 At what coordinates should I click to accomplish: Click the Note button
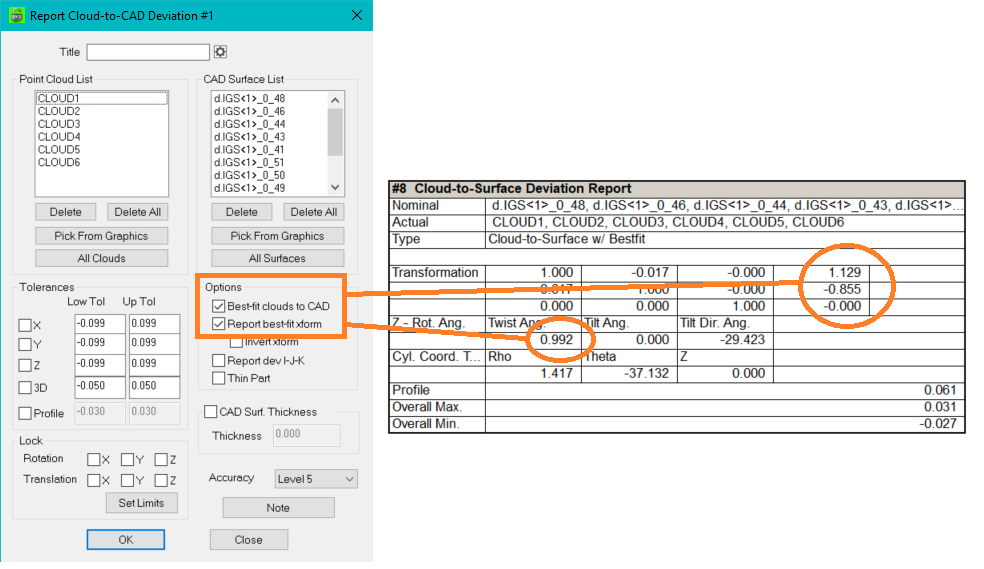tap(278, 507)
